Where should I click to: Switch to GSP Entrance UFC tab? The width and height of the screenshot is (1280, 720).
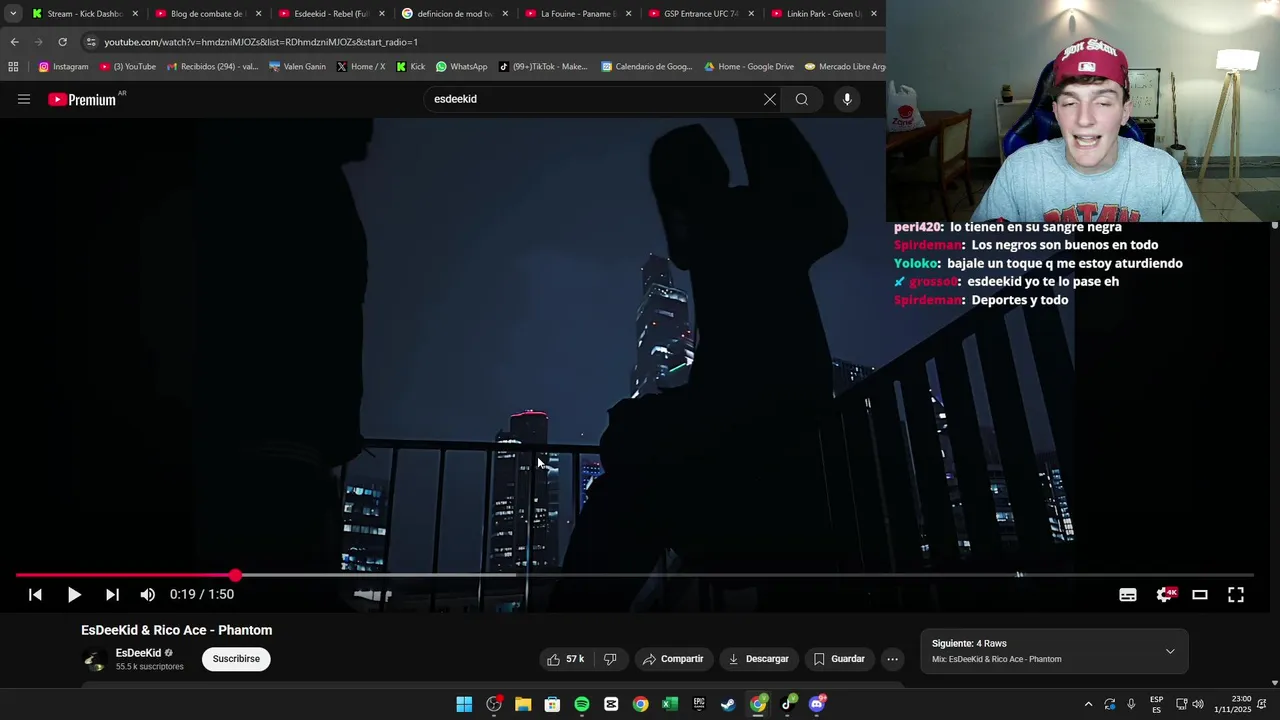point(700,14)
